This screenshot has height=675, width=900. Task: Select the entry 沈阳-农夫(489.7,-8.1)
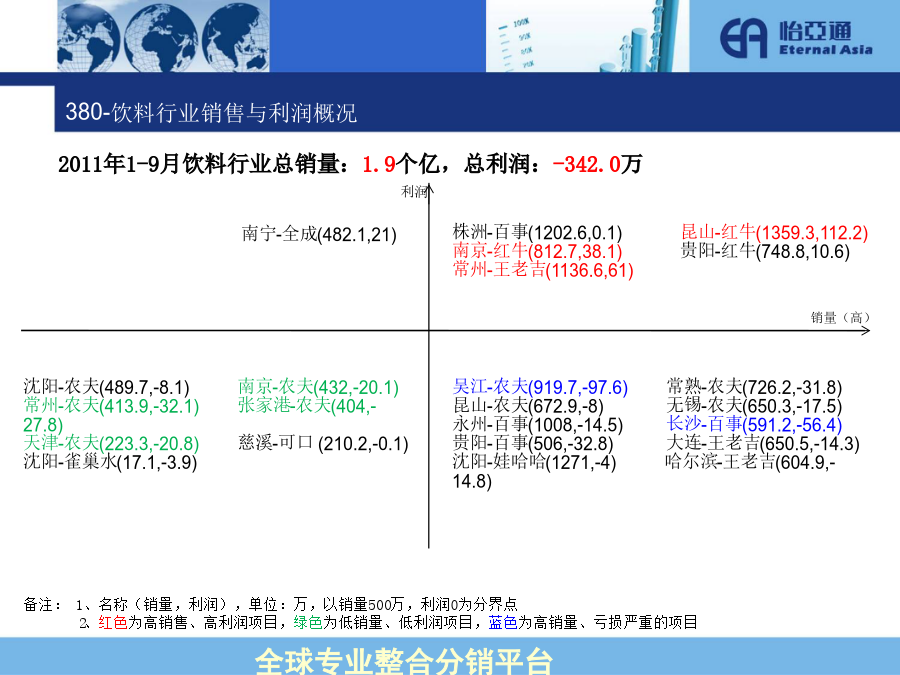106,387
